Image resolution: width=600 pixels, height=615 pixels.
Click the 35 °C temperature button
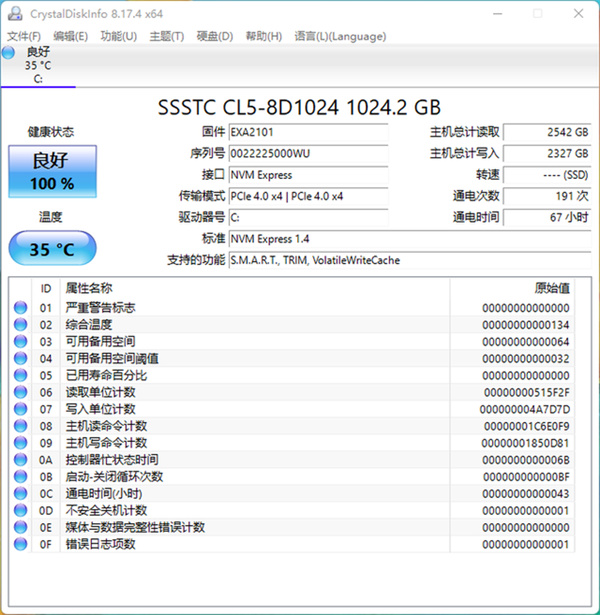point(53,249)
